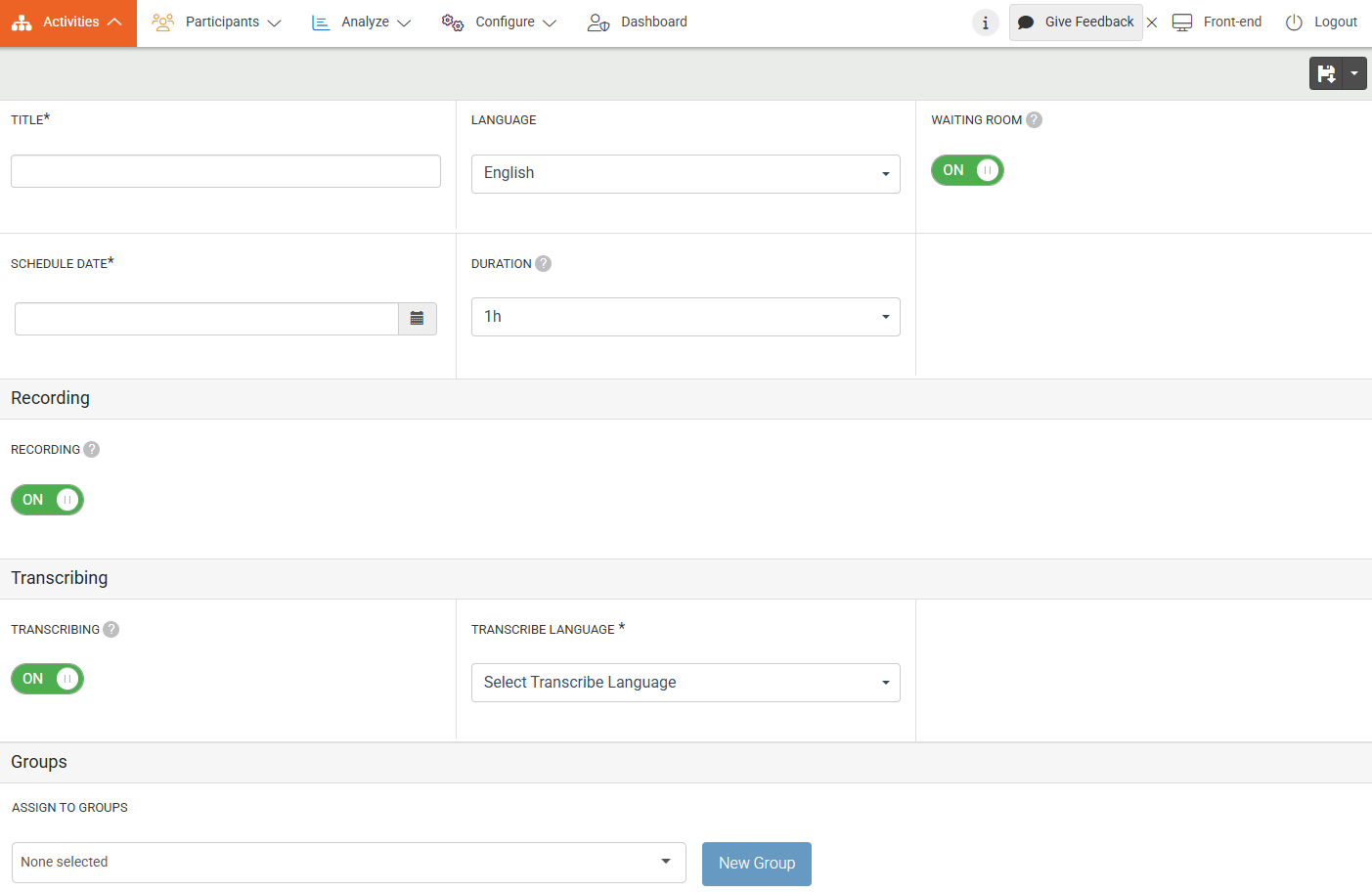Expand the Duration dropdown set to 1h
Image resolution: width=1372 pixels, height=892 pixels.
686,317
